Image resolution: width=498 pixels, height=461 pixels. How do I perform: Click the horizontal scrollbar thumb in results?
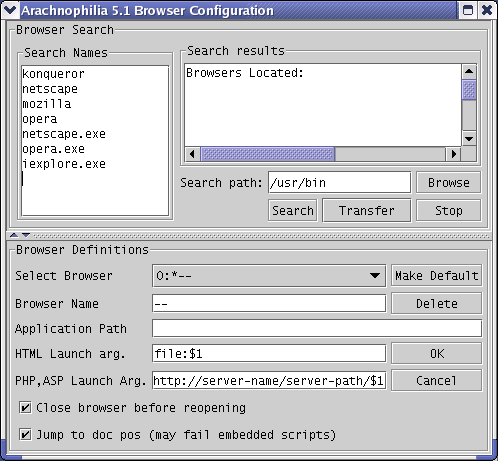[268, 154]
